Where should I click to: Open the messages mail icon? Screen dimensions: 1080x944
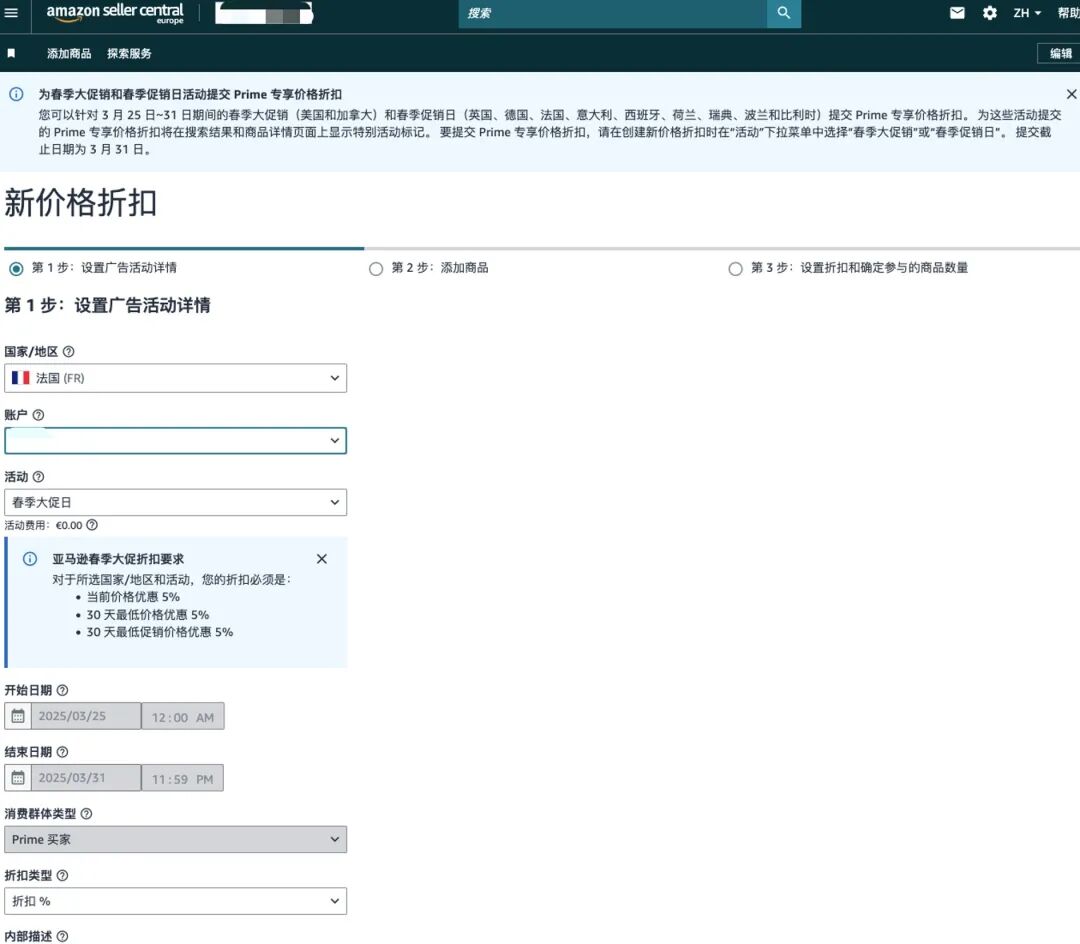click(x=956, y=13)
